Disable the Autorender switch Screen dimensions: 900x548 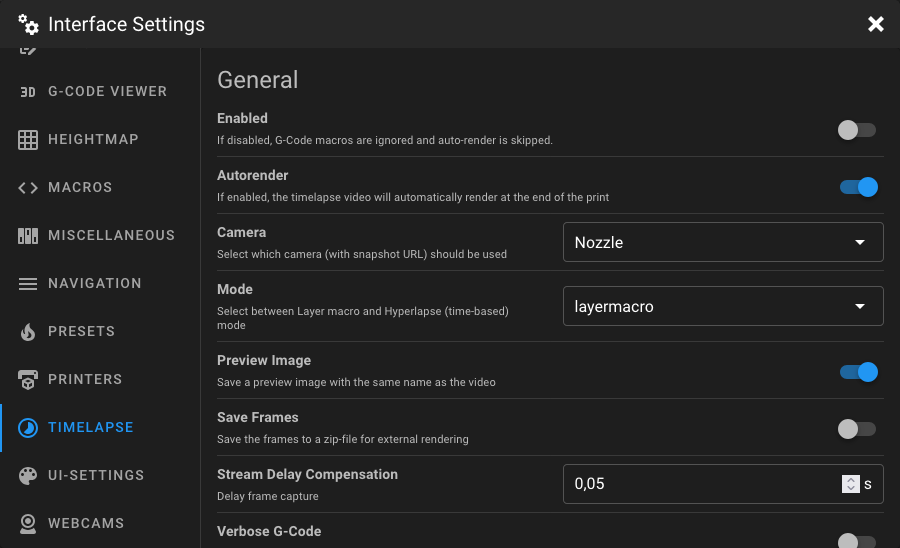(859, 187)
